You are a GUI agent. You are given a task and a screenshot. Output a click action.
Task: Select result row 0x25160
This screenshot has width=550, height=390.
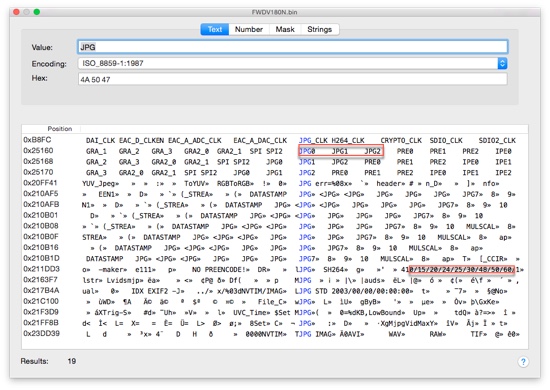point(275,151)
